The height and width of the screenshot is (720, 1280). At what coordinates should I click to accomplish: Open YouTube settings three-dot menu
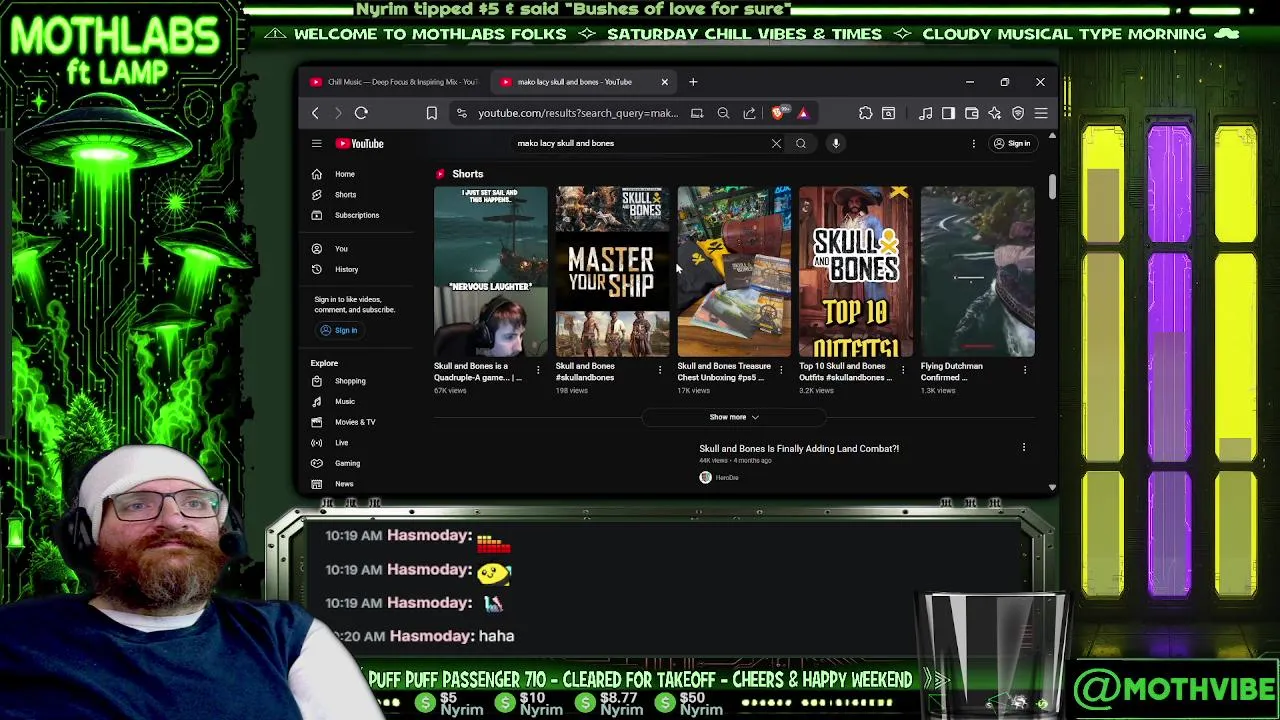tap(973, 144)
